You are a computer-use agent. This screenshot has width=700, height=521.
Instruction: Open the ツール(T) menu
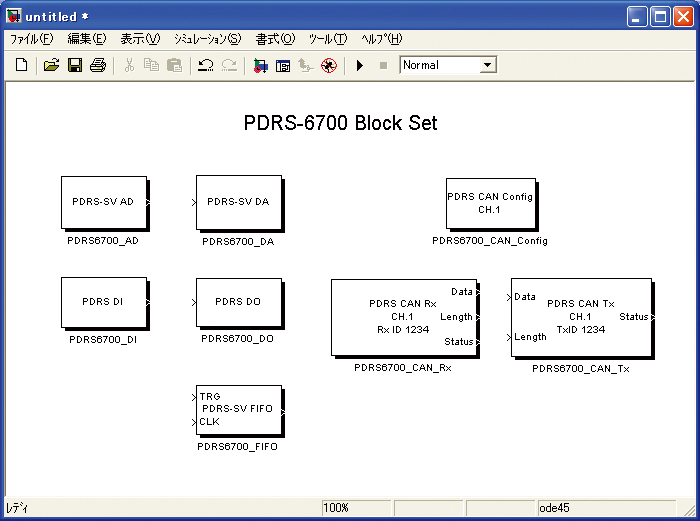328,39
